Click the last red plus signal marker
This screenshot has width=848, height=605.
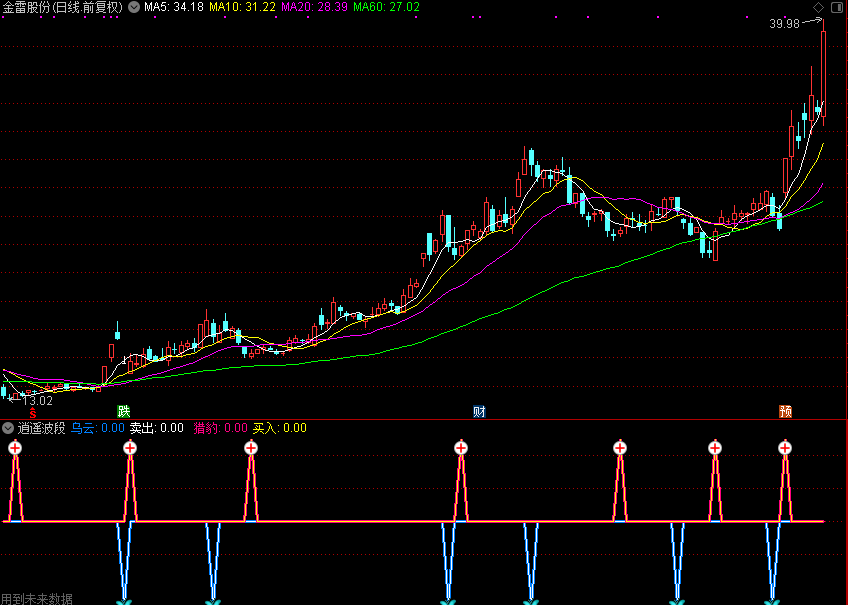[x=785, y=448]
